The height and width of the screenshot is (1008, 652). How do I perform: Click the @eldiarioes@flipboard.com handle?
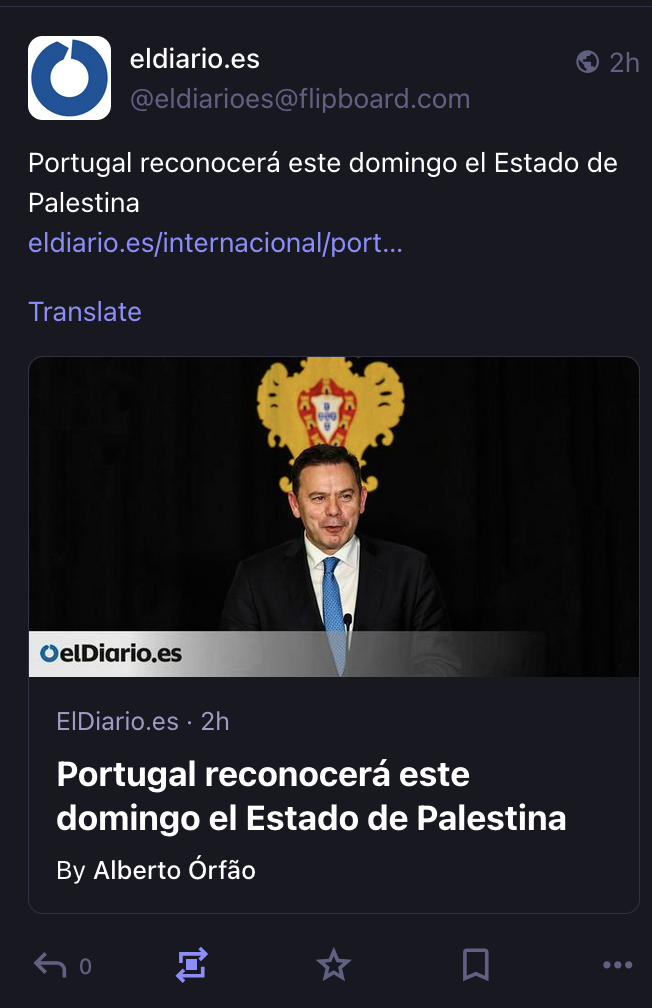(300, 99)
